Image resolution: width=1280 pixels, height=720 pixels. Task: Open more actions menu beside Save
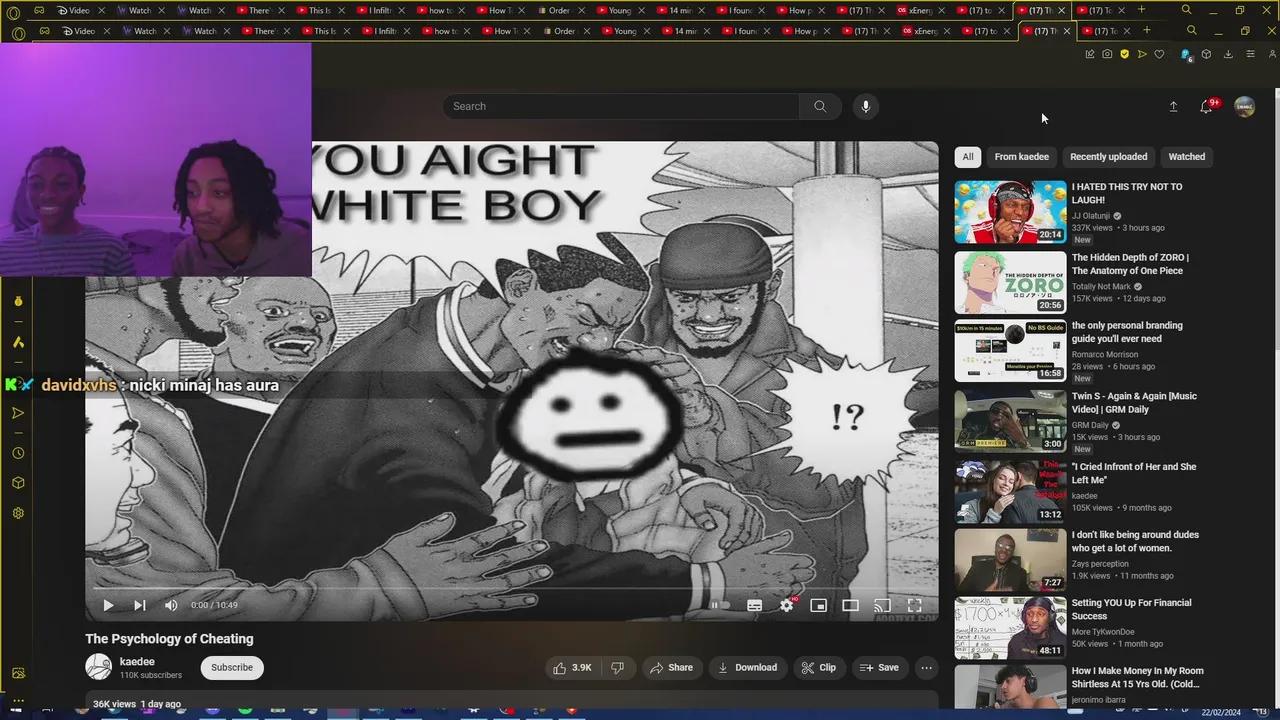click(927, 668)
